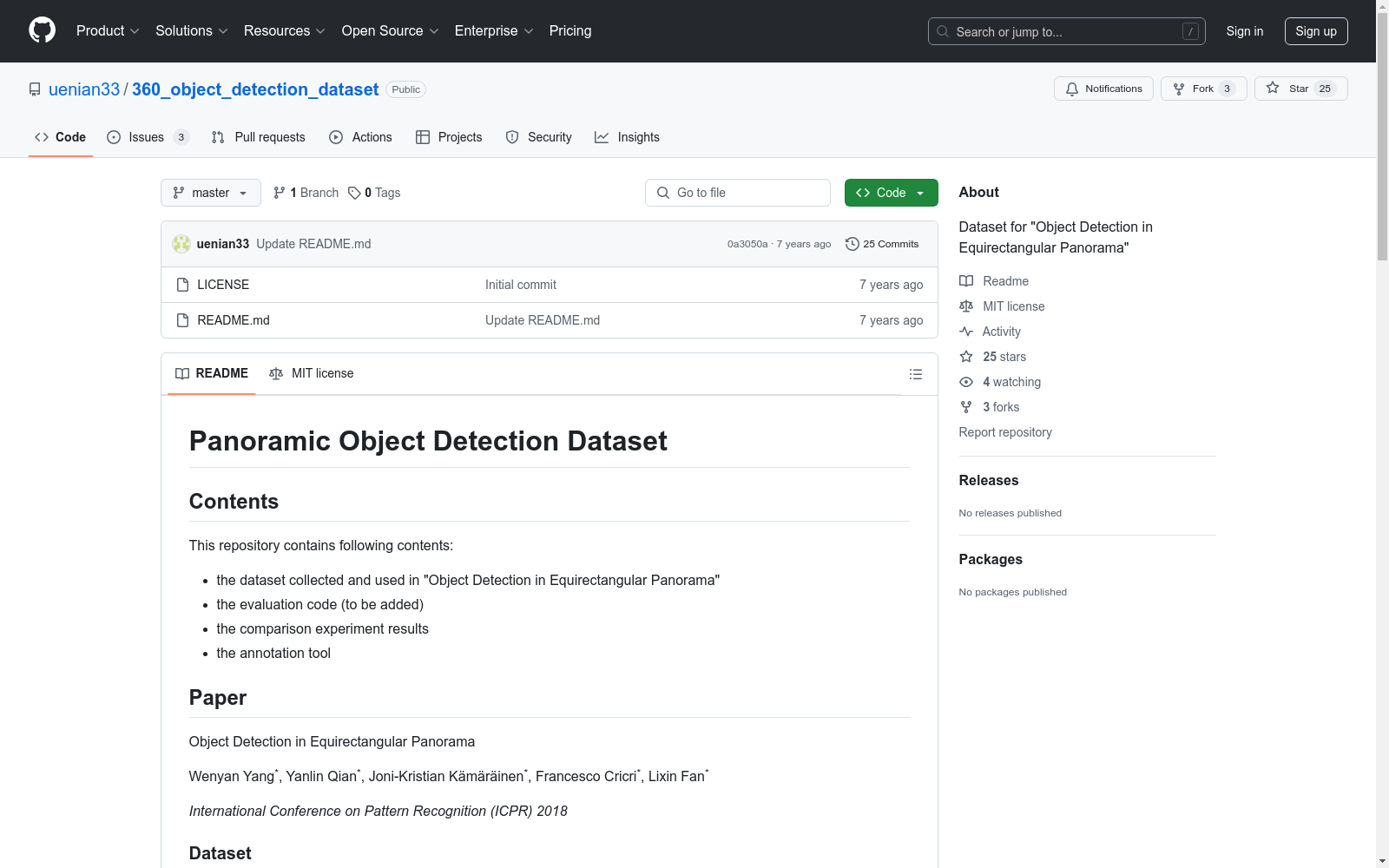
Task: Select the README tab in file panel
Action: (212, 373)
